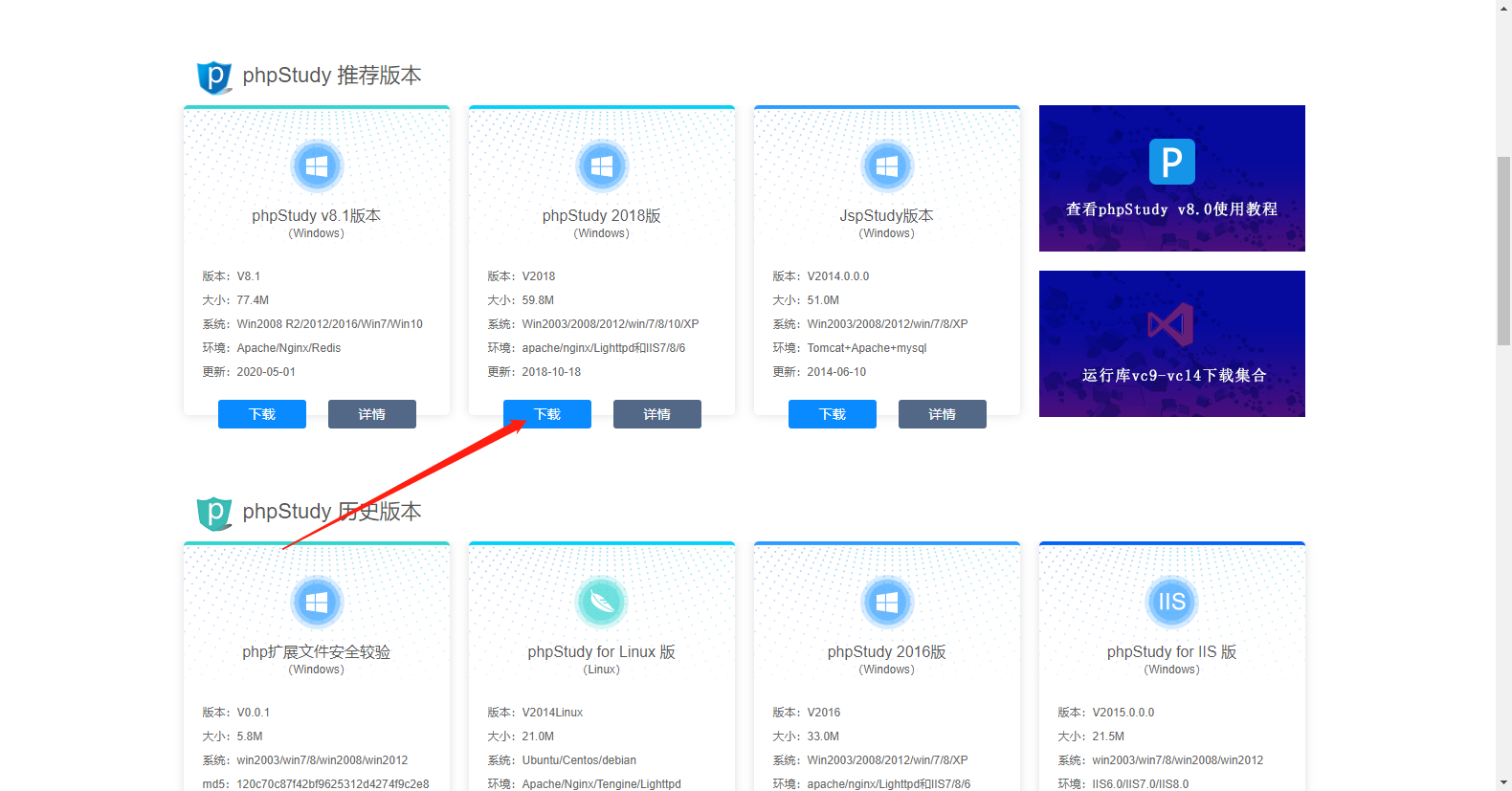1512x791 pixels.
Task: Click the md5: 120c70c87f42bf9625312d4274f9c2e8 text
Action: click(x=316, y=784)
